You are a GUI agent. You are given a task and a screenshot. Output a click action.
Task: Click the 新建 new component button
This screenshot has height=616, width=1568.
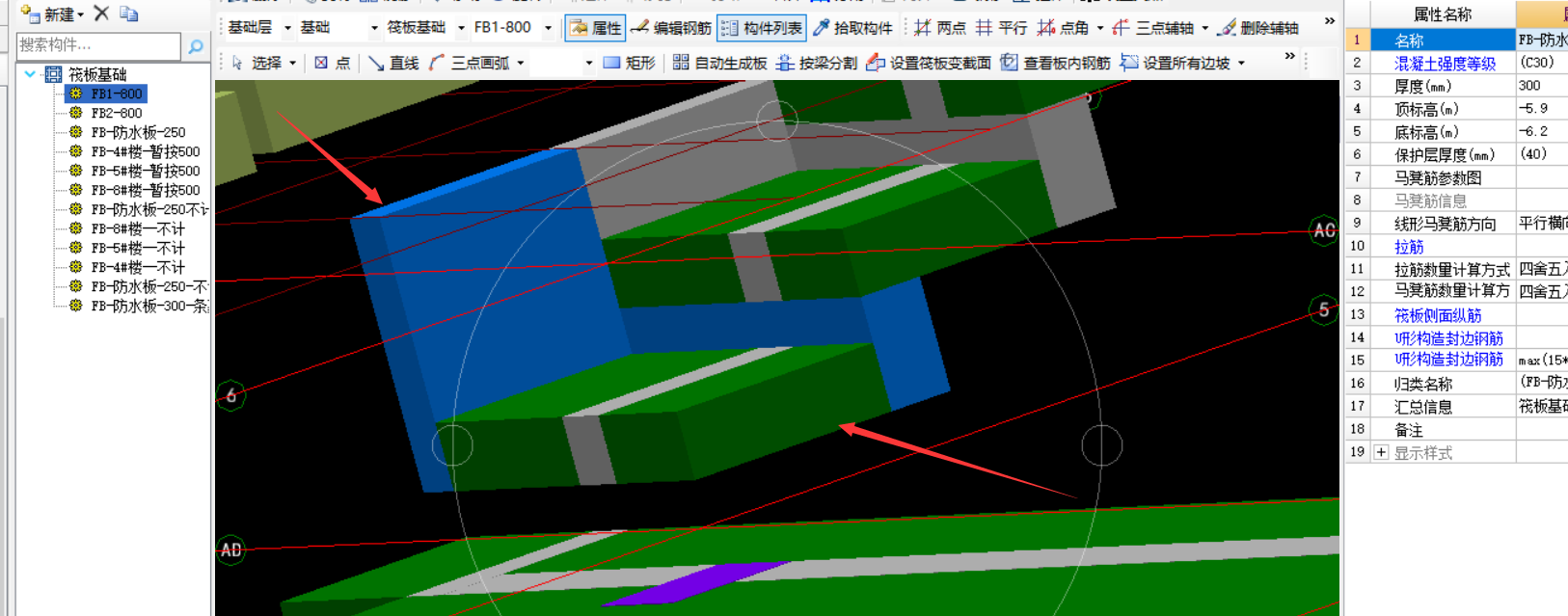51,14
